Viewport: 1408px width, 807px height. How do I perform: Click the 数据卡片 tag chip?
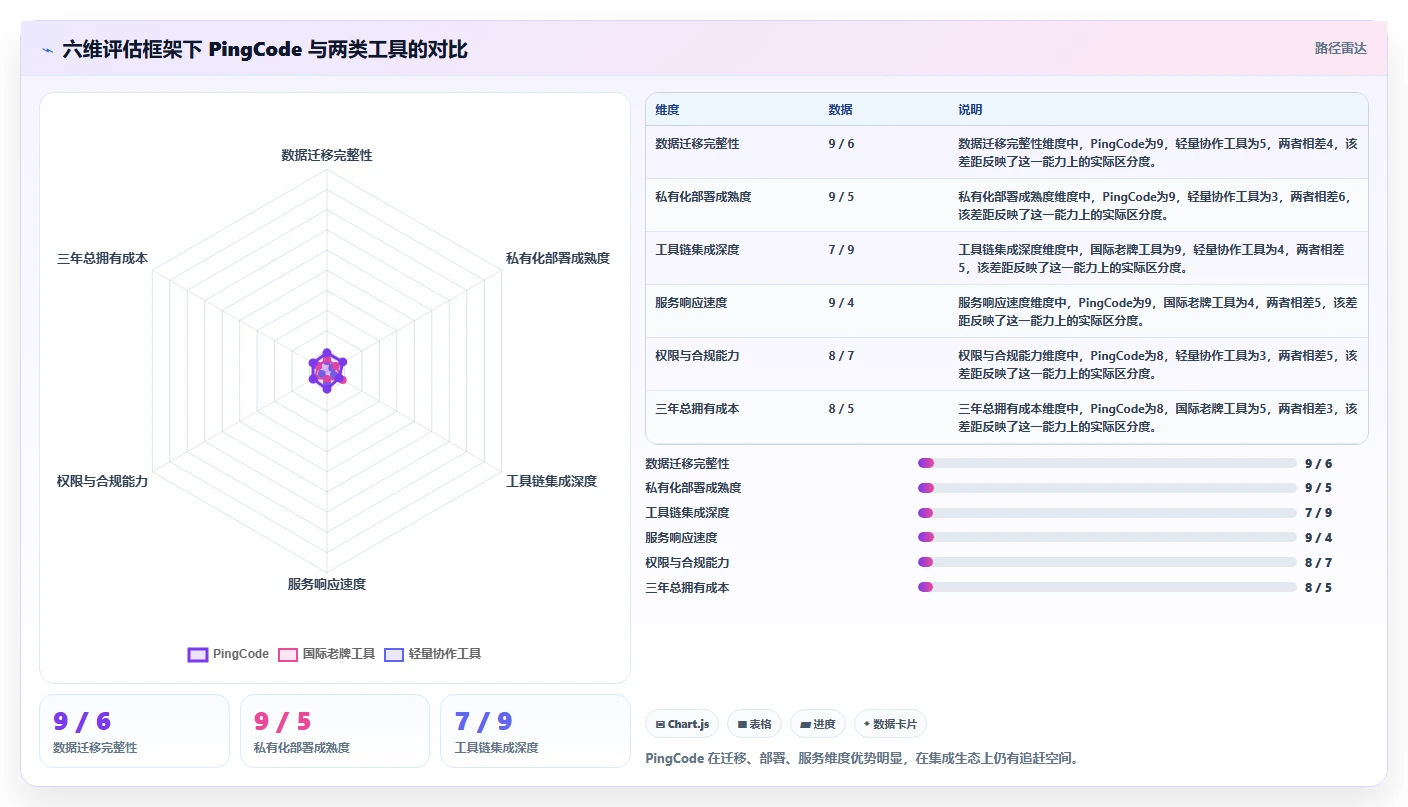(x=890, y=724)
